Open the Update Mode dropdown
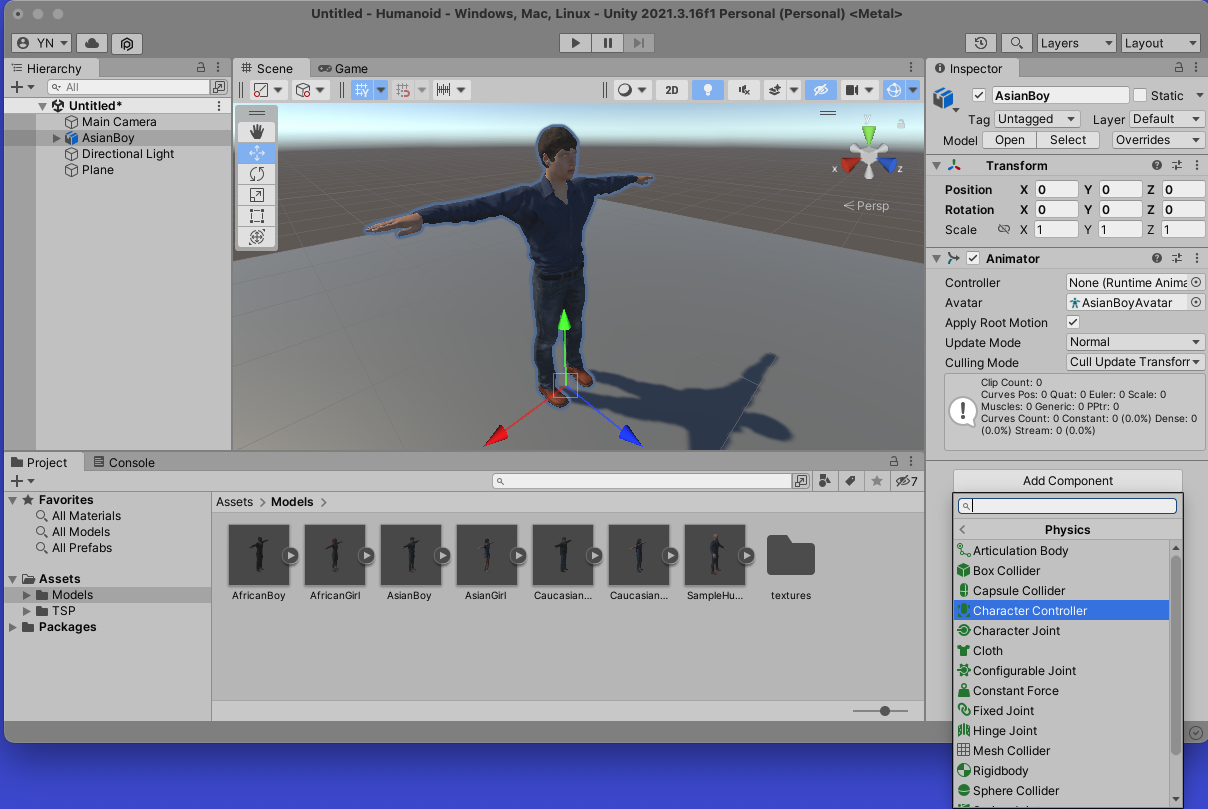This screenshot has width=1208, height=809. pos(1135,342)
